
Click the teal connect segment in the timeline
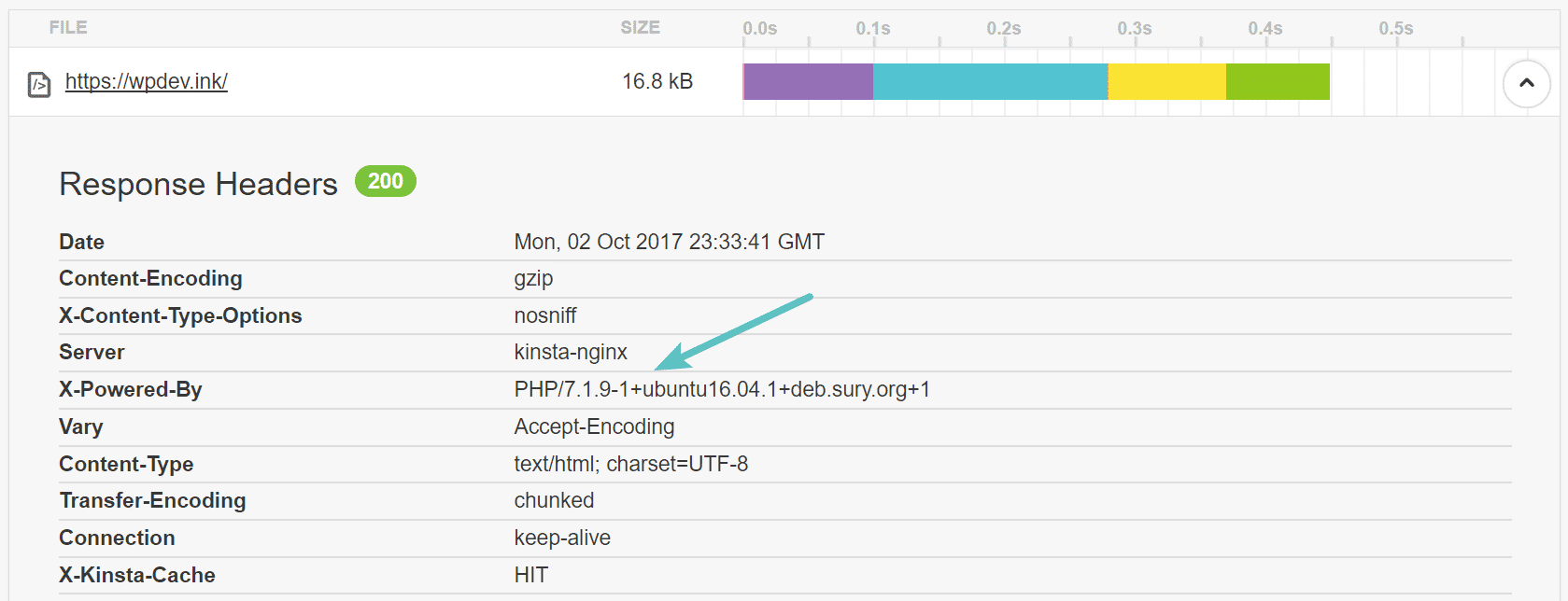pos(988,81)
